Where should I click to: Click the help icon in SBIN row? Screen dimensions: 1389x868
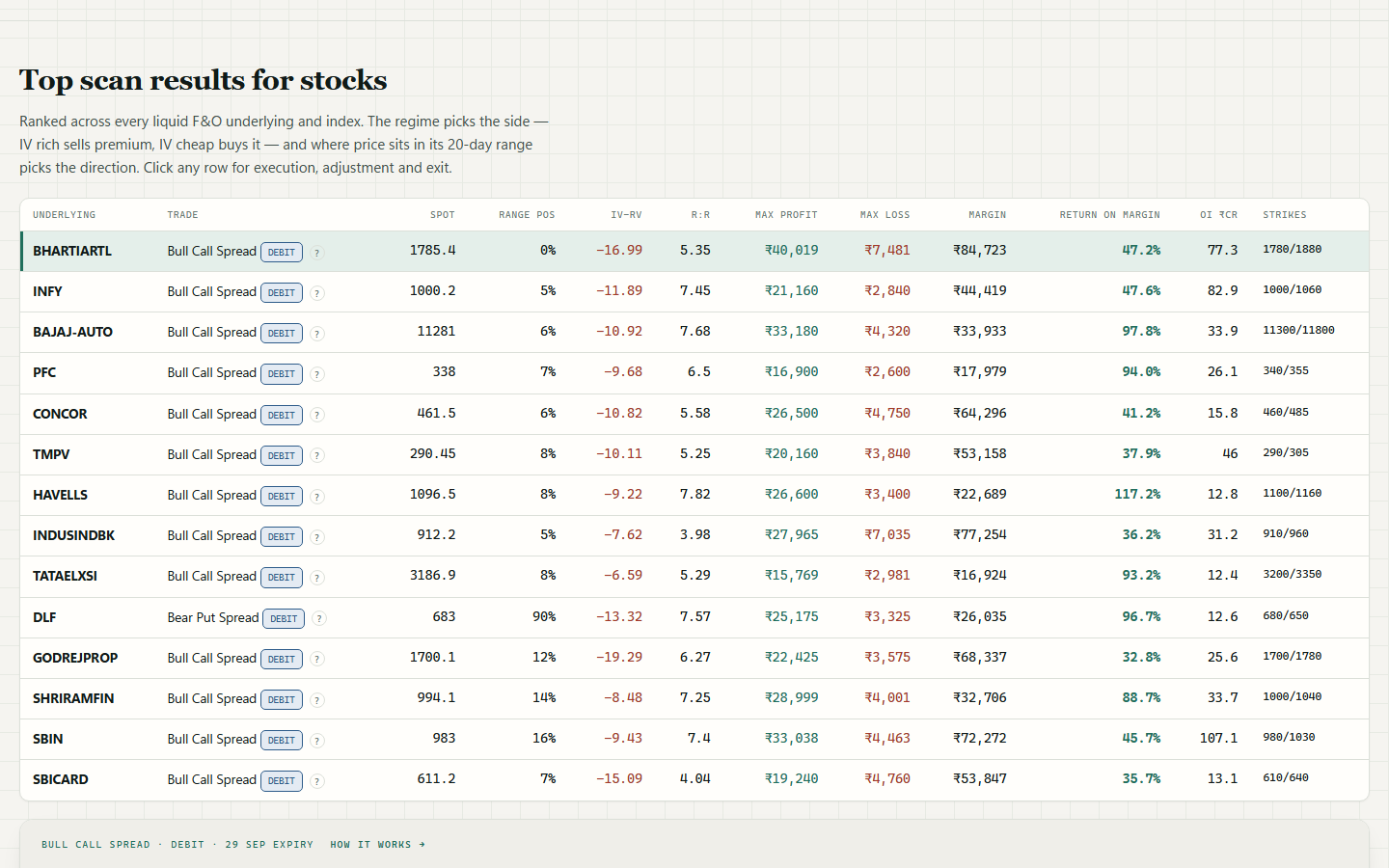(317, 741)
